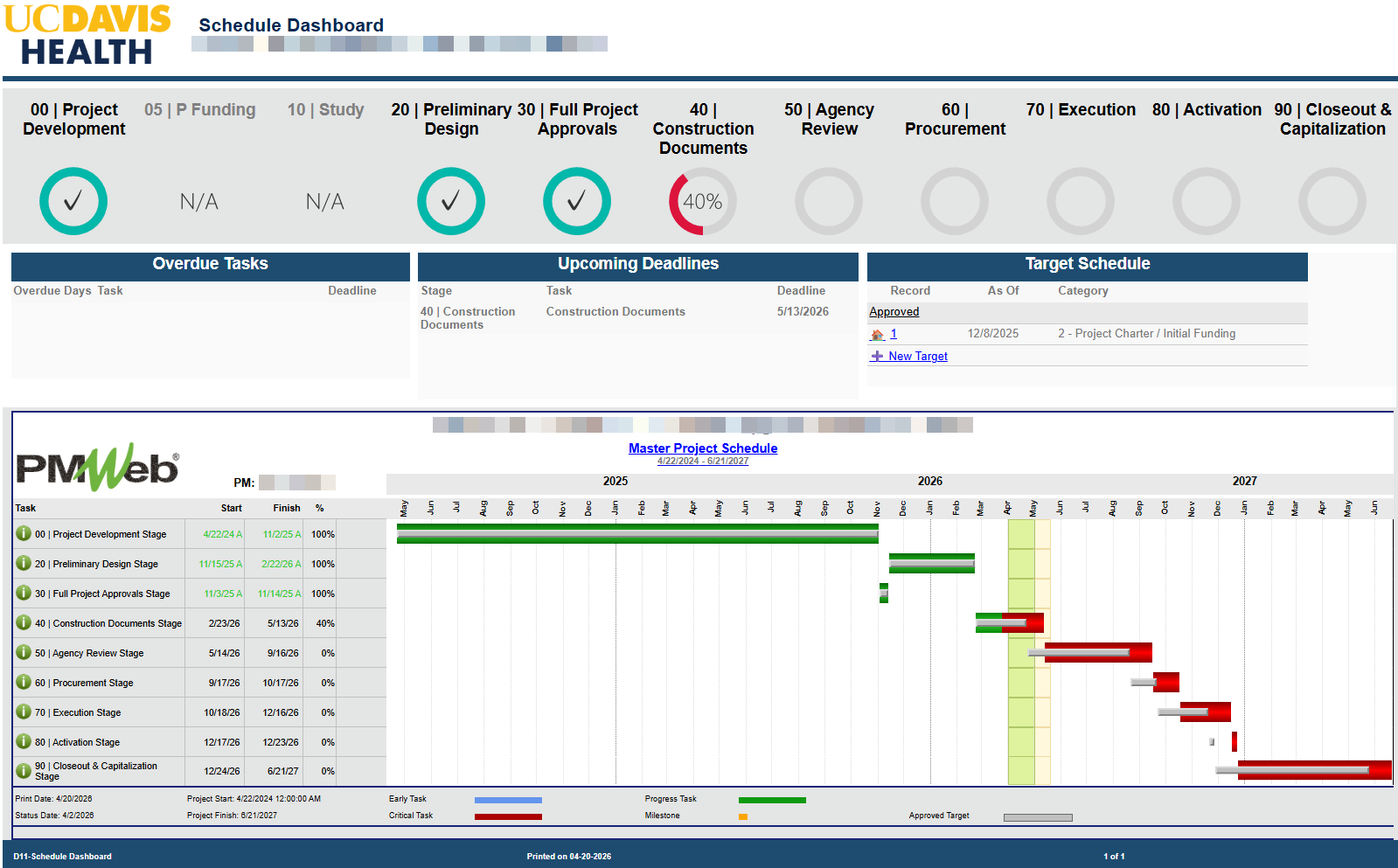Click the Project Development Stage Gantt bar
This screenshot has height=868, width=1398.
coord(637,533)
